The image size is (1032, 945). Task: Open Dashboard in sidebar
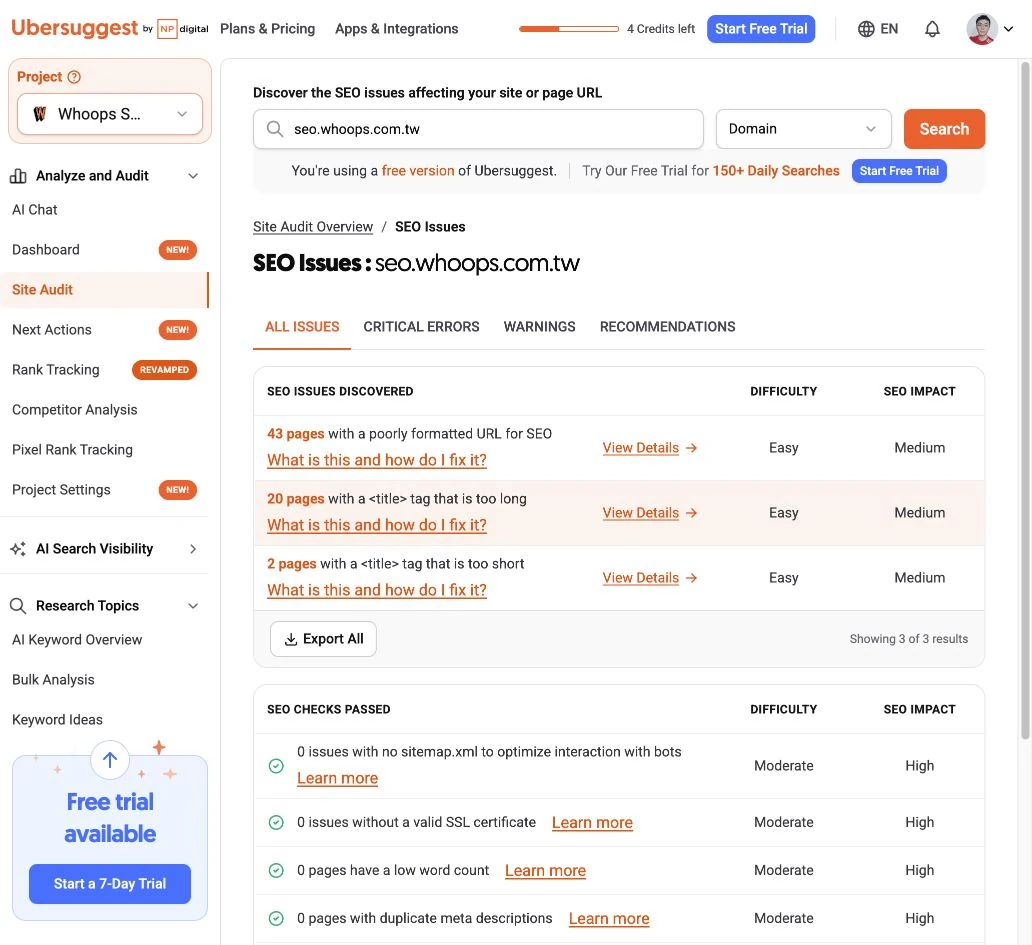click(45, 250)
